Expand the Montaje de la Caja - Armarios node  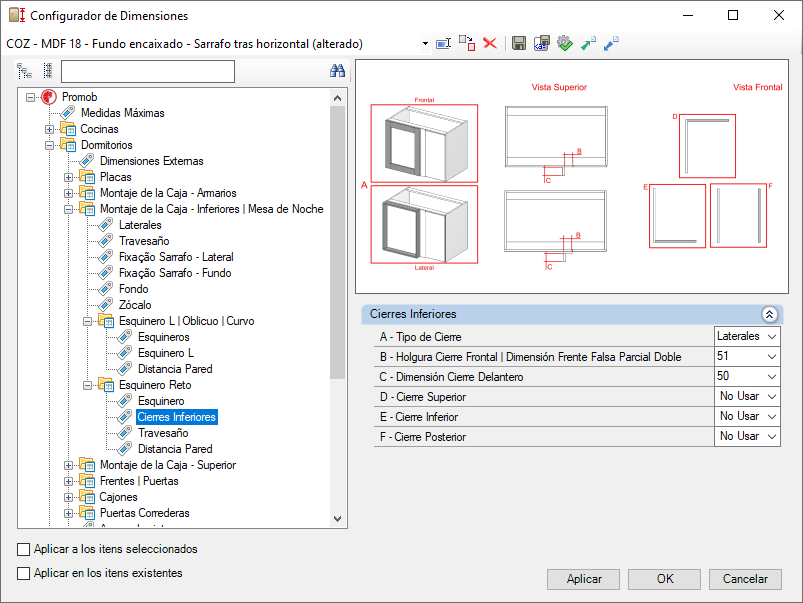click(68, 193)
